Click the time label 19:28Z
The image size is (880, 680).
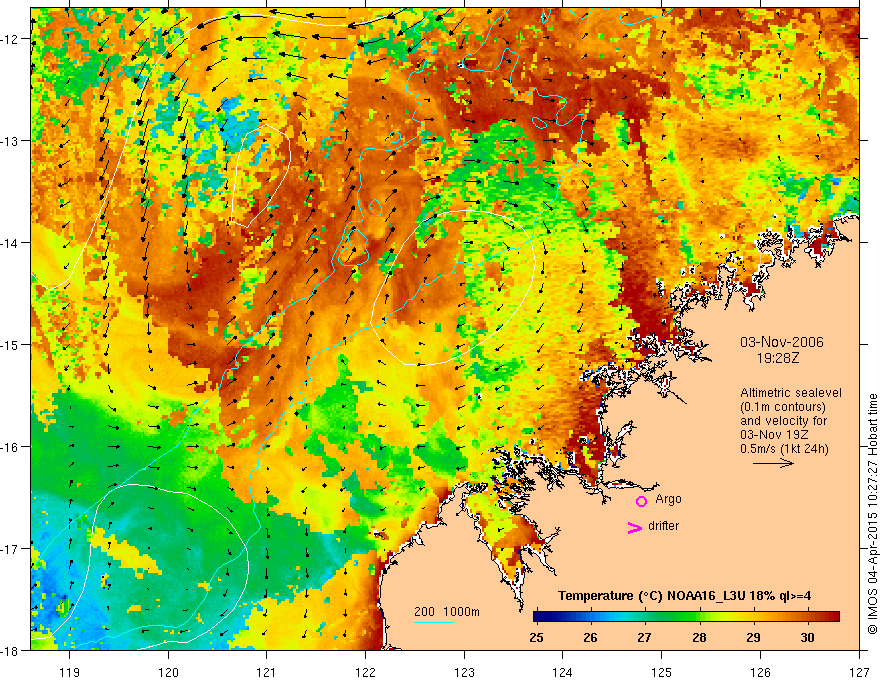click(777, 357)
